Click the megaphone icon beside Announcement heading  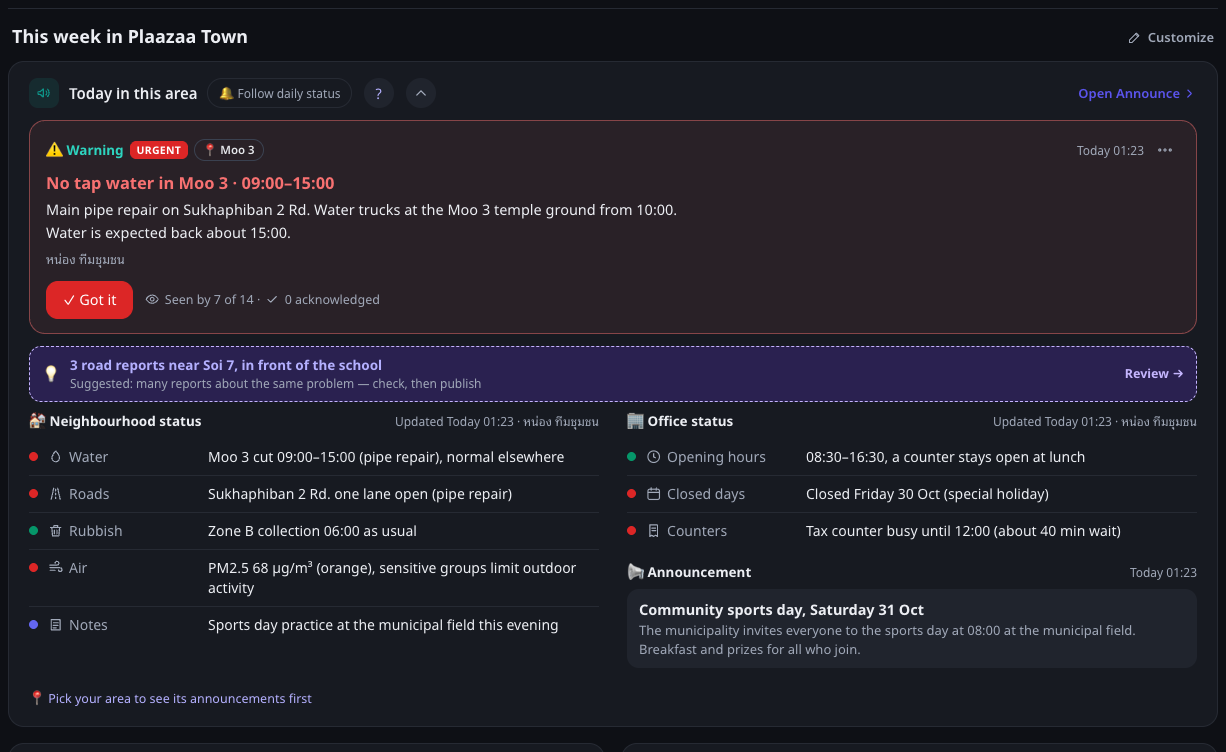(x=636, y=572)
